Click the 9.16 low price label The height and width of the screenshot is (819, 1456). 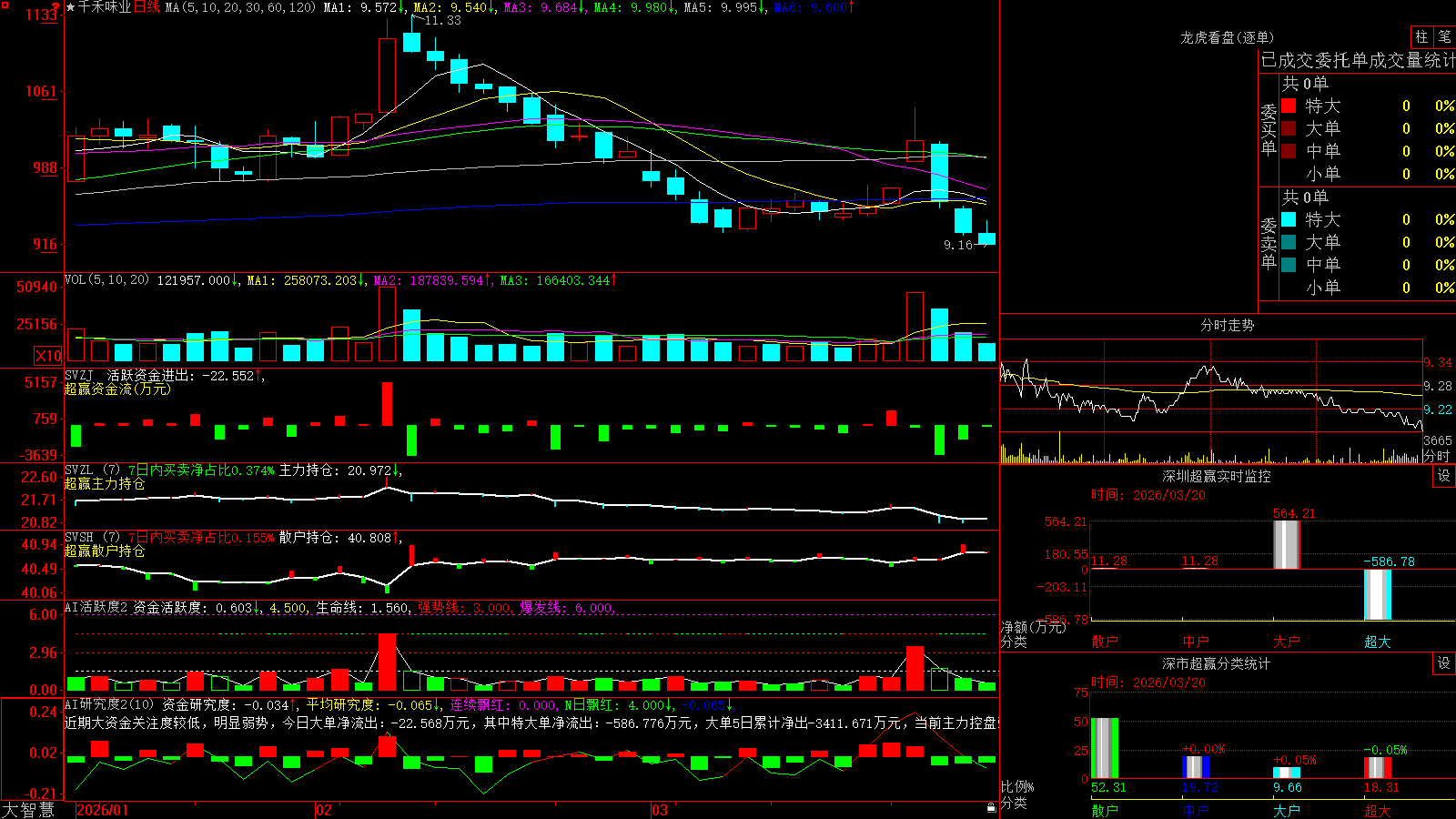(x=958, y=245)
